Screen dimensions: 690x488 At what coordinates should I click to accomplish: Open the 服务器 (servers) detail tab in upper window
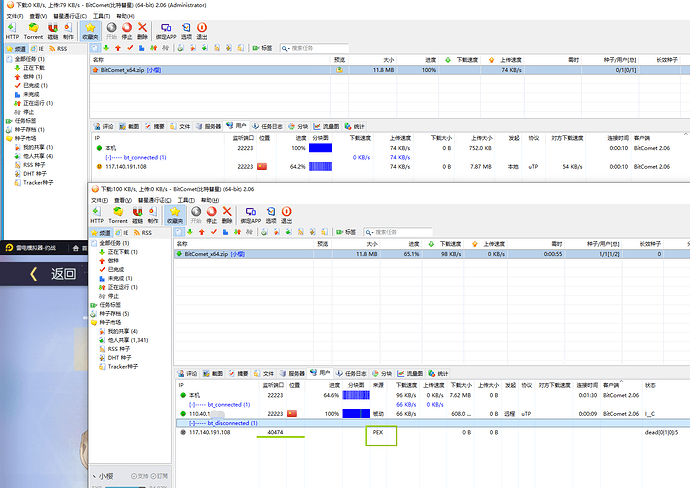coord(208,126)
